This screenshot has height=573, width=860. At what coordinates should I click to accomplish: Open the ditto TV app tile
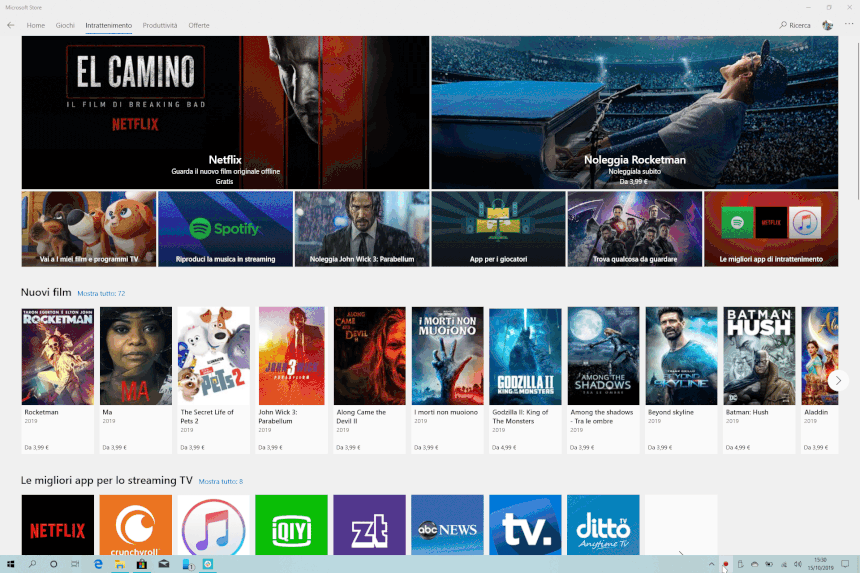coord(603,525)
